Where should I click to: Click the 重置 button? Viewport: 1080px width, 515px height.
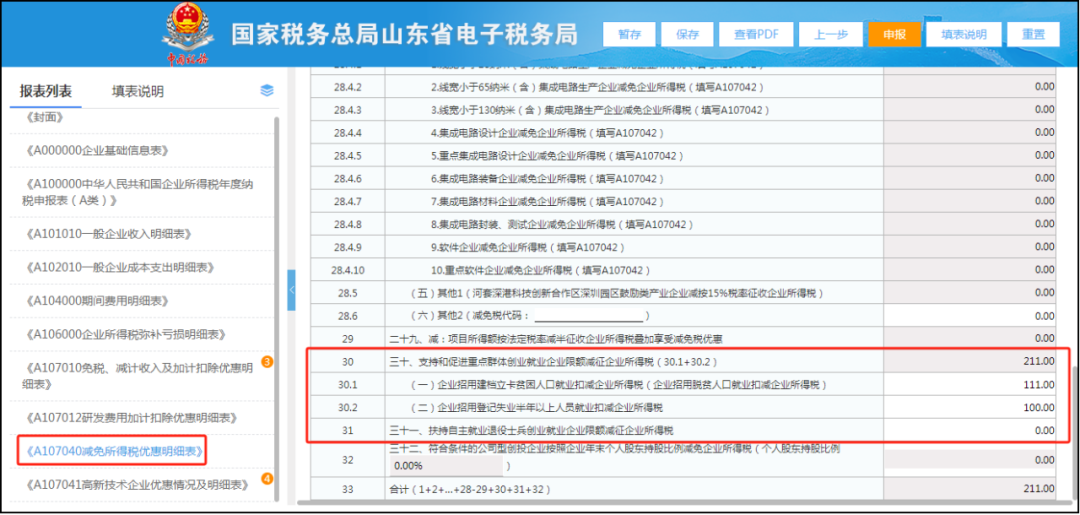[1033, 34]
